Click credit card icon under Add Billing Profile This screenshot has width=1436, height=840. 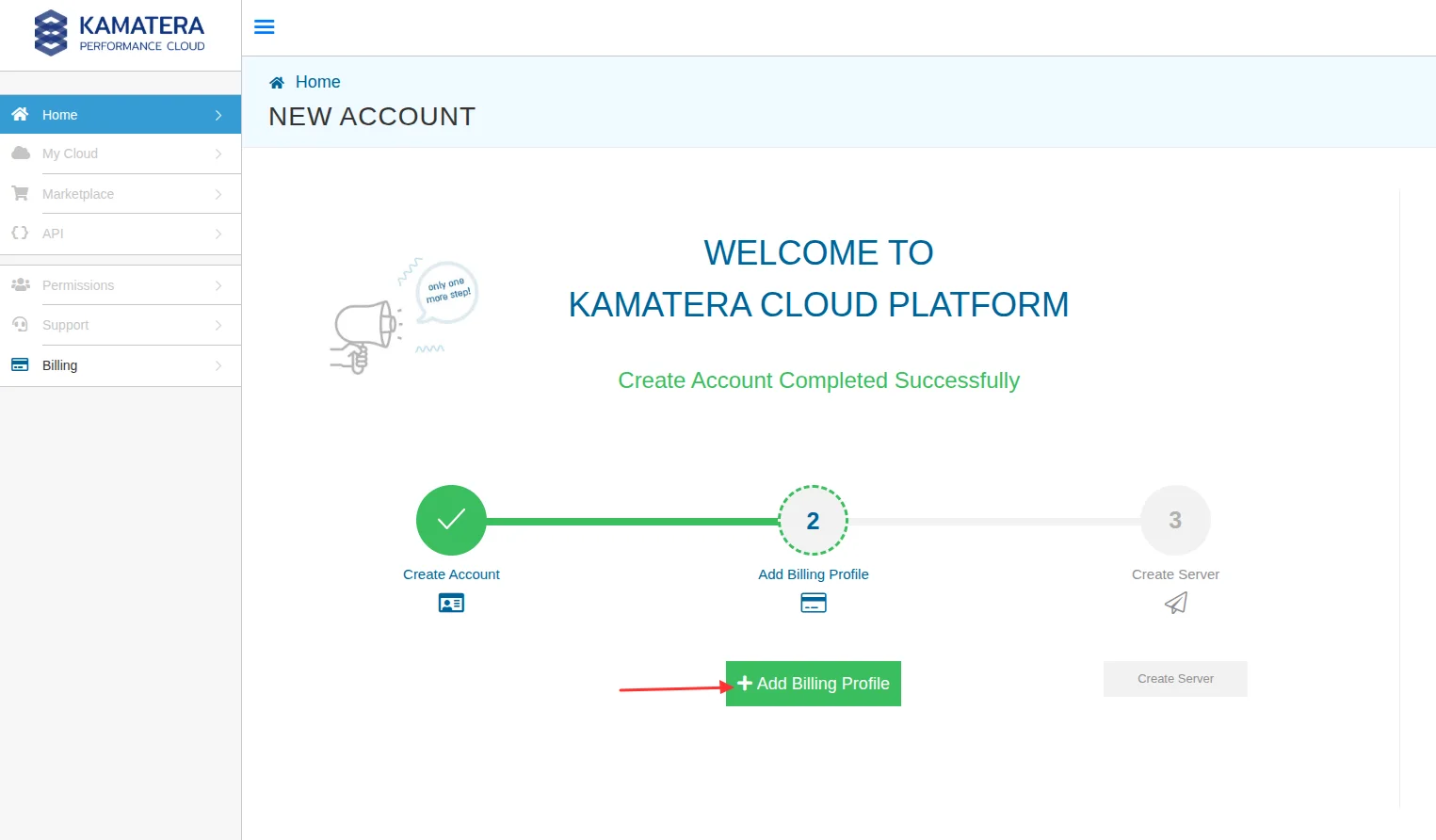point(814,603)
